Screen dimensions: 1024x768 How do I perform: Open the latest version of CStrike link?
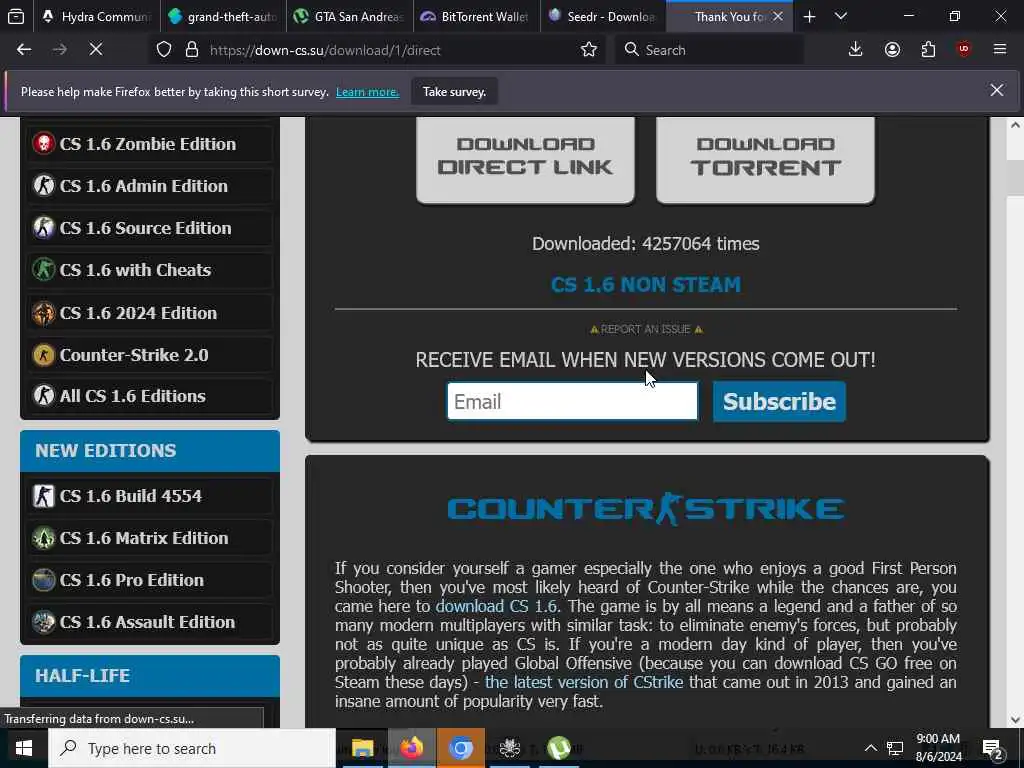[584, 682]
